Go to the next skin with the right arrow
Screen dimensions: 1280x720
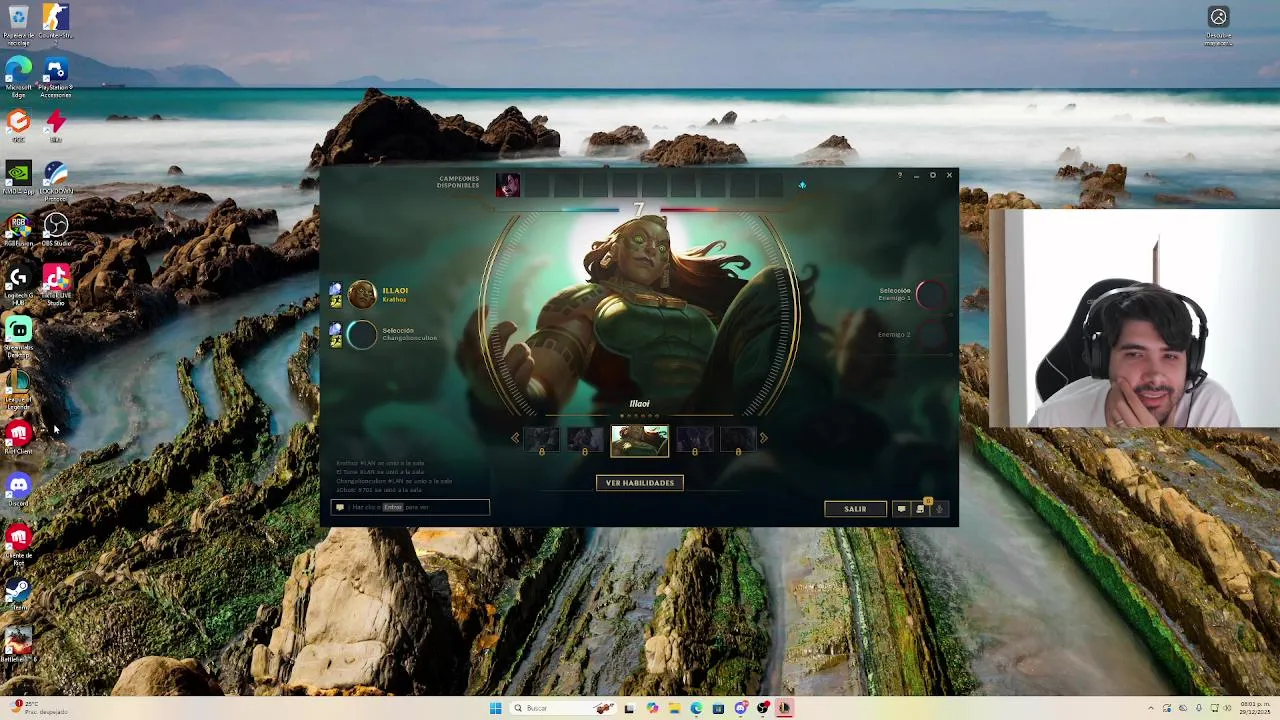click(x=764, y=438)
